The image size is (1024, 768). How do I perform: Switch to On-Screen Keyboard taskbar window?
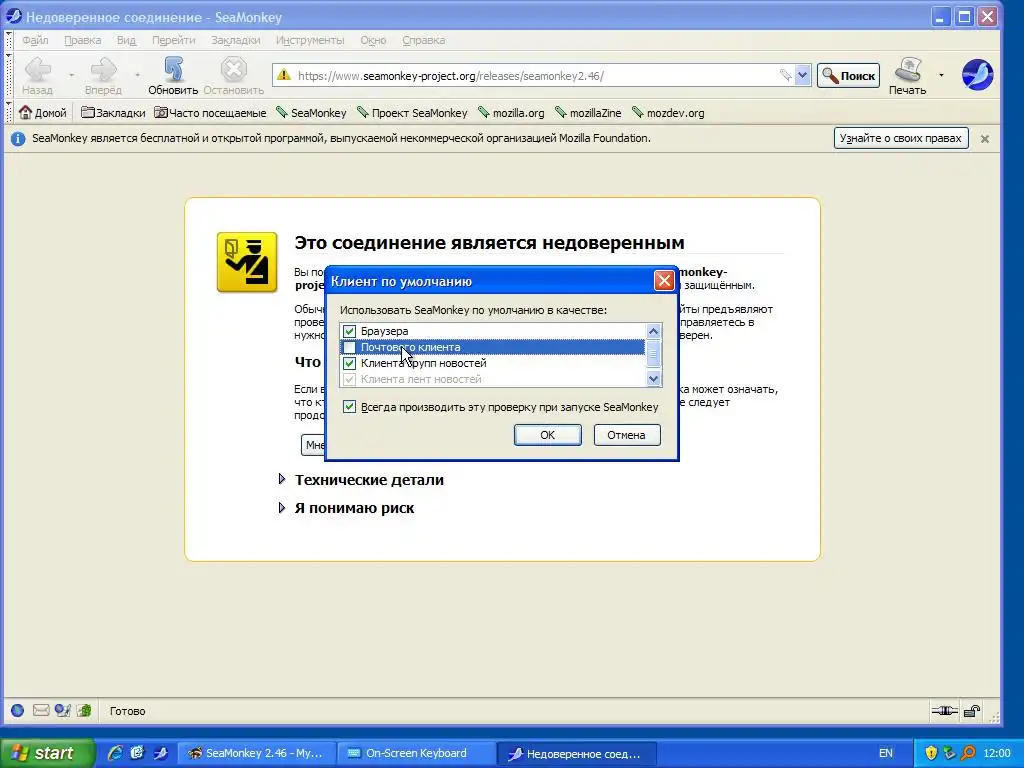(417, 754)
